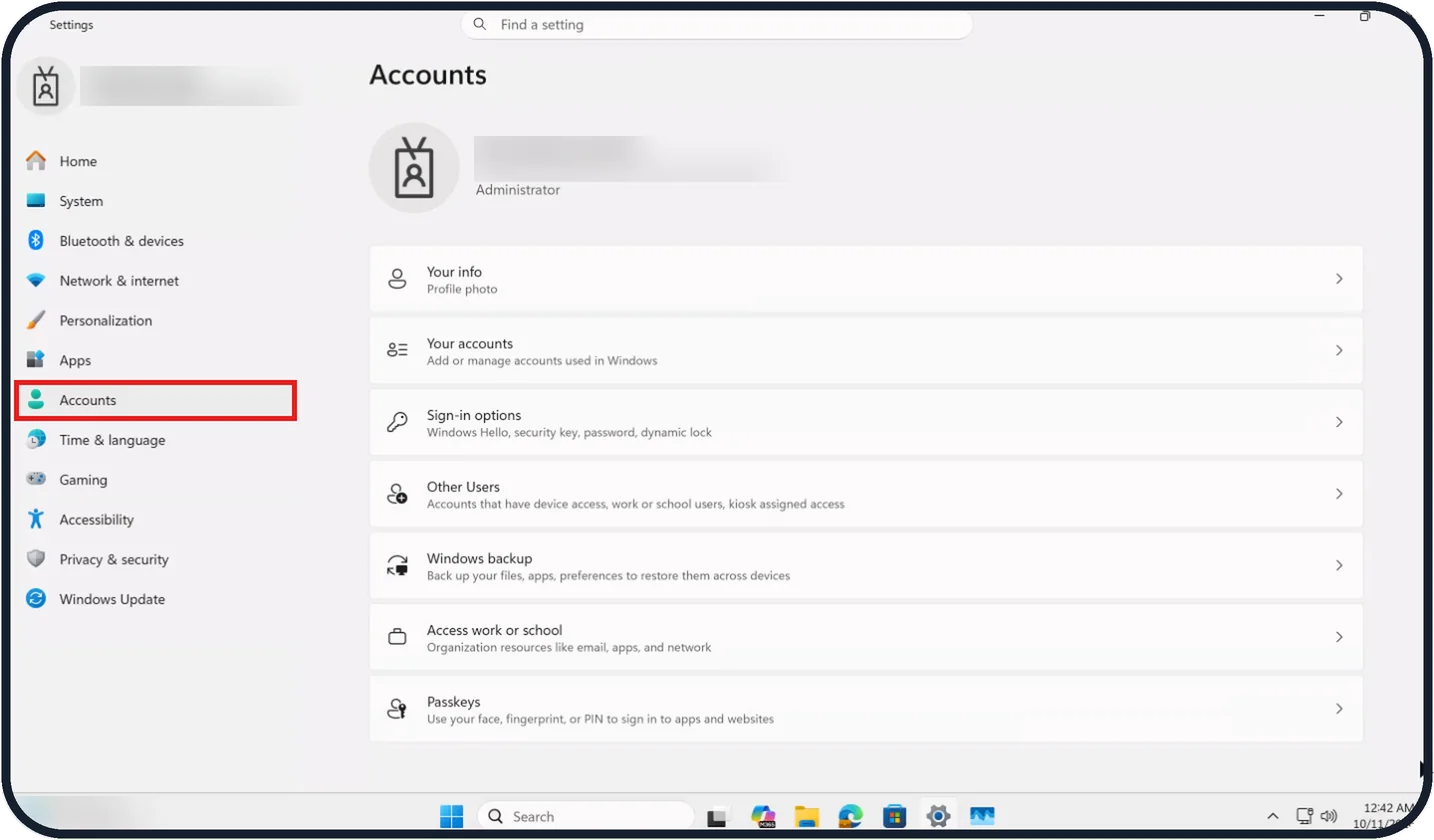Viewport: 1434px width, 840px height.
Task: Expand the Windows backup row chevron
Action: [1339, 566]
